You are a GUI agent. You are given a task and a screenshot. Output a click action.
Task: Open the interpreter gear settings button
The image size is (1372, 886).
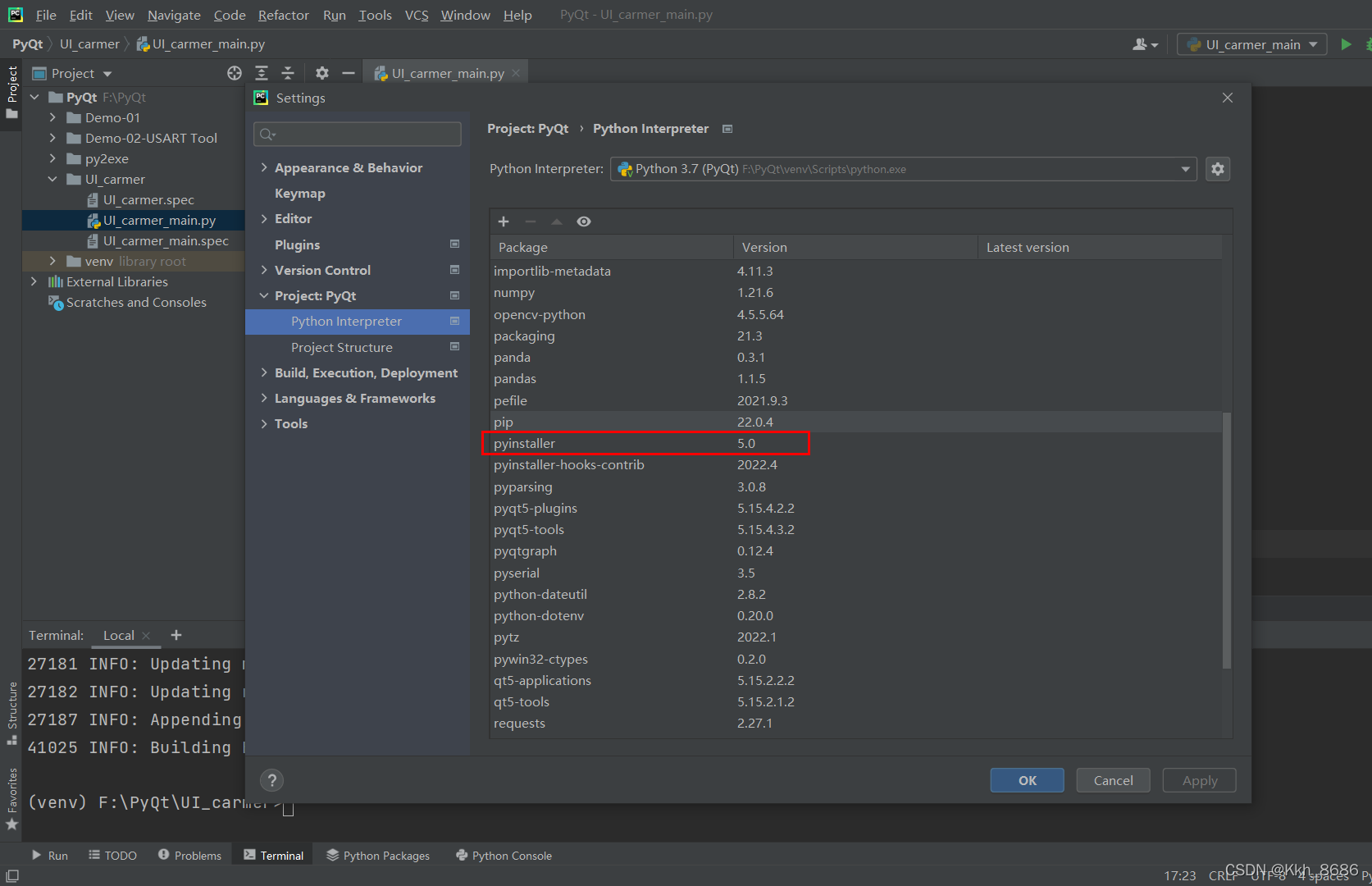1218,169
